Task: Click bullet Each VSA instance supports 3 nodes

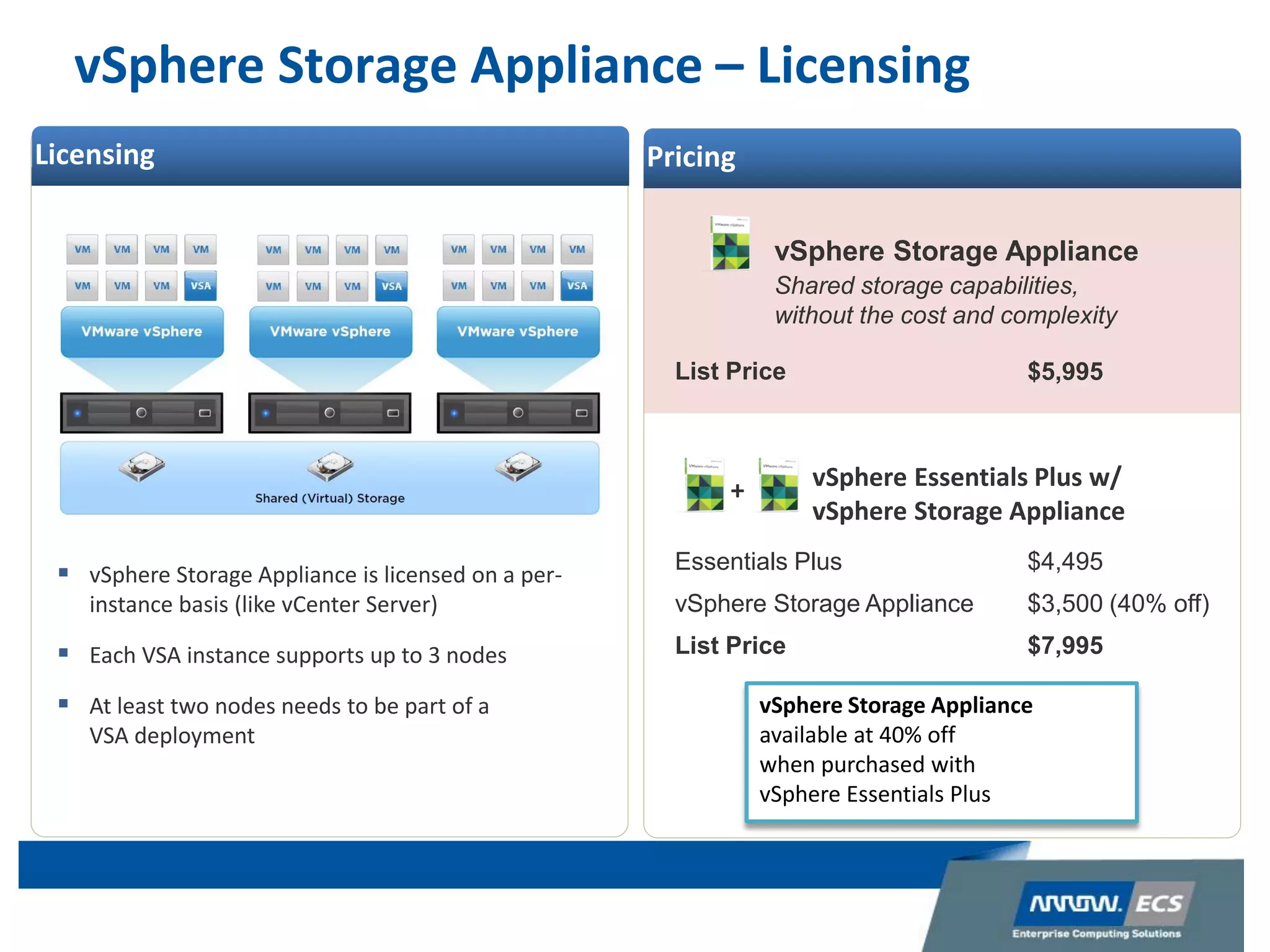Action: [298, 655]
